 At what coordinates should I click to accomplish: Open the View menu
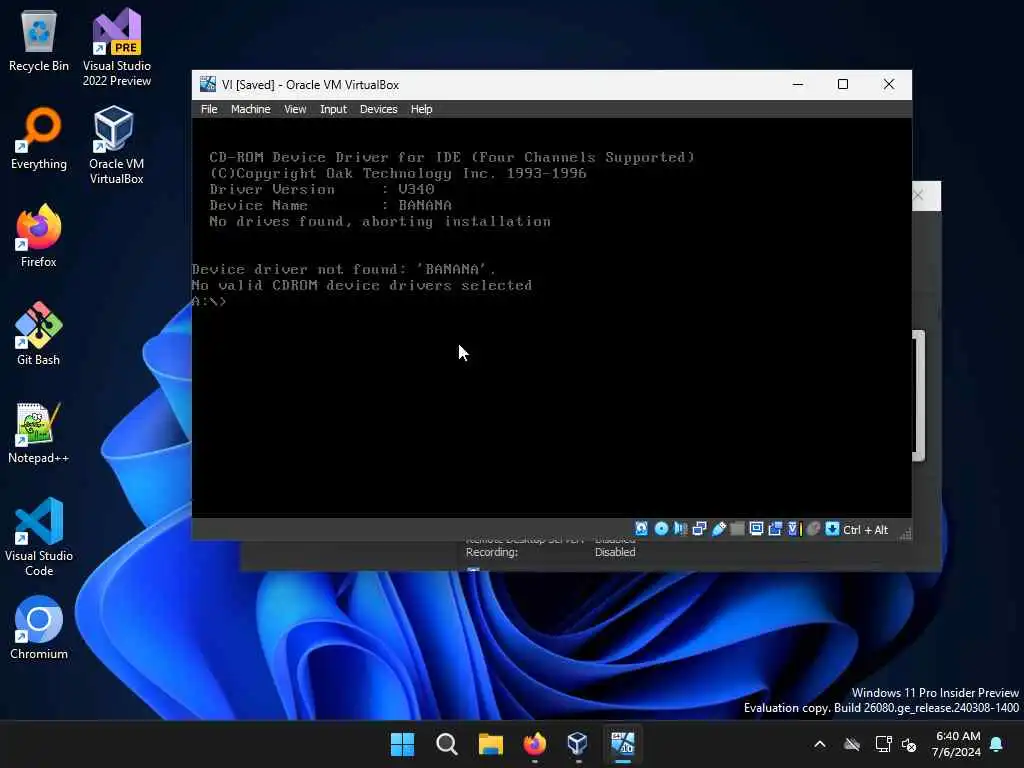coord(295,109)
